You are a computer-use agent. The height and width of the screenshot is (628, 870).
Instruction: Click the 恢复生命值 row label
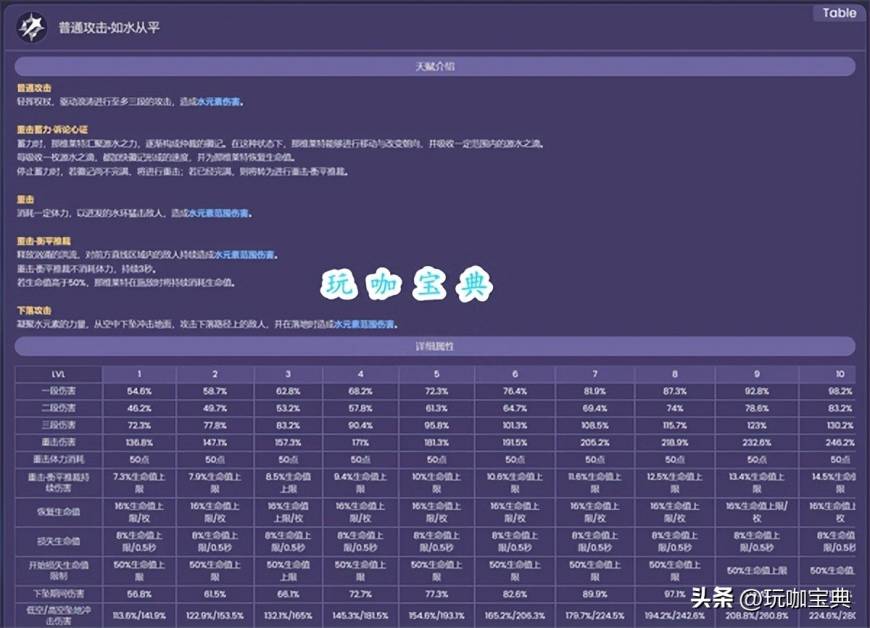[59, 512]
